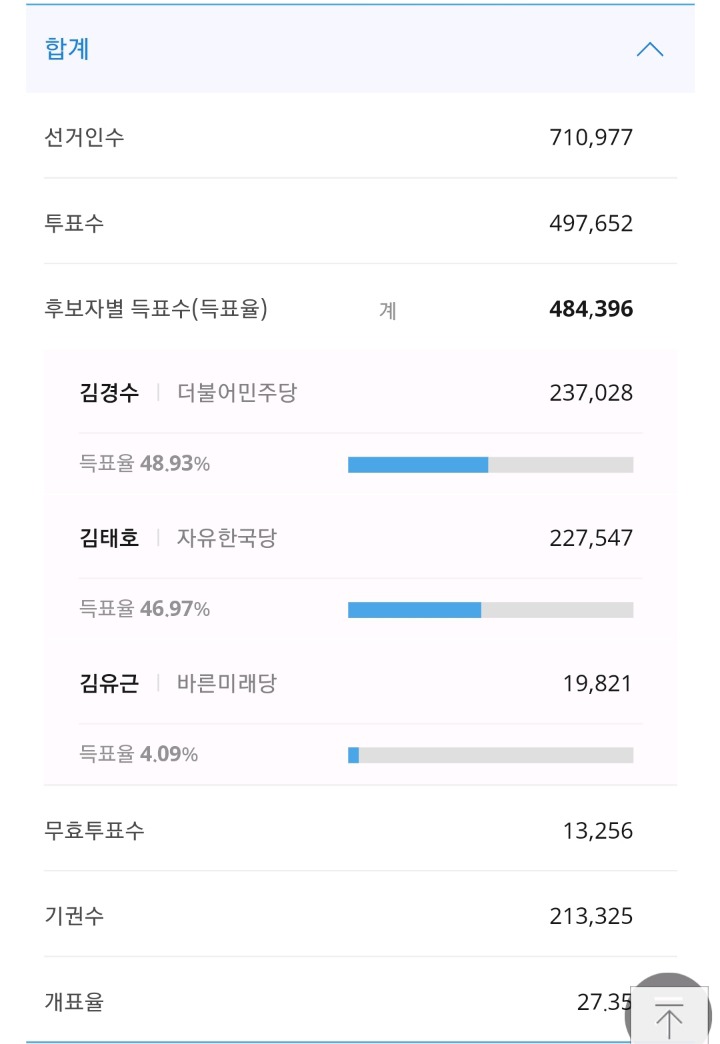Click 김경수's 48.93% vote progress bar
The height and width of the screenshot is (1044, 720).
[x=490, y=463]
